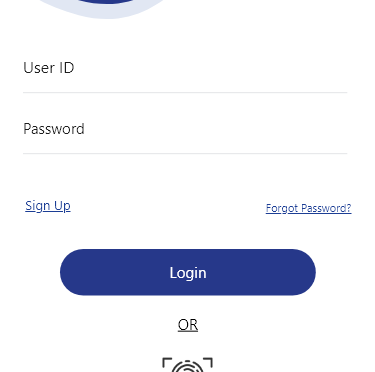Click the dark blue center of logo
This screenshot has width=375, height=372.
click(x=107, y=2)
